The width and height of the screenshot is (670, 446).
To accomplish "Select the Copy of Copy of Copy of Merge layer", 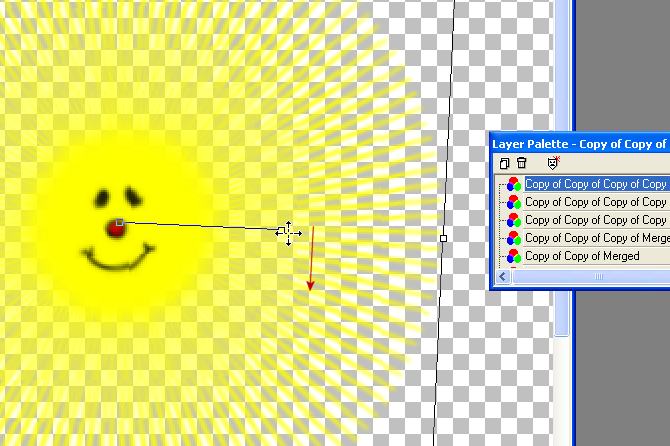I will click(x=597, y=238).
